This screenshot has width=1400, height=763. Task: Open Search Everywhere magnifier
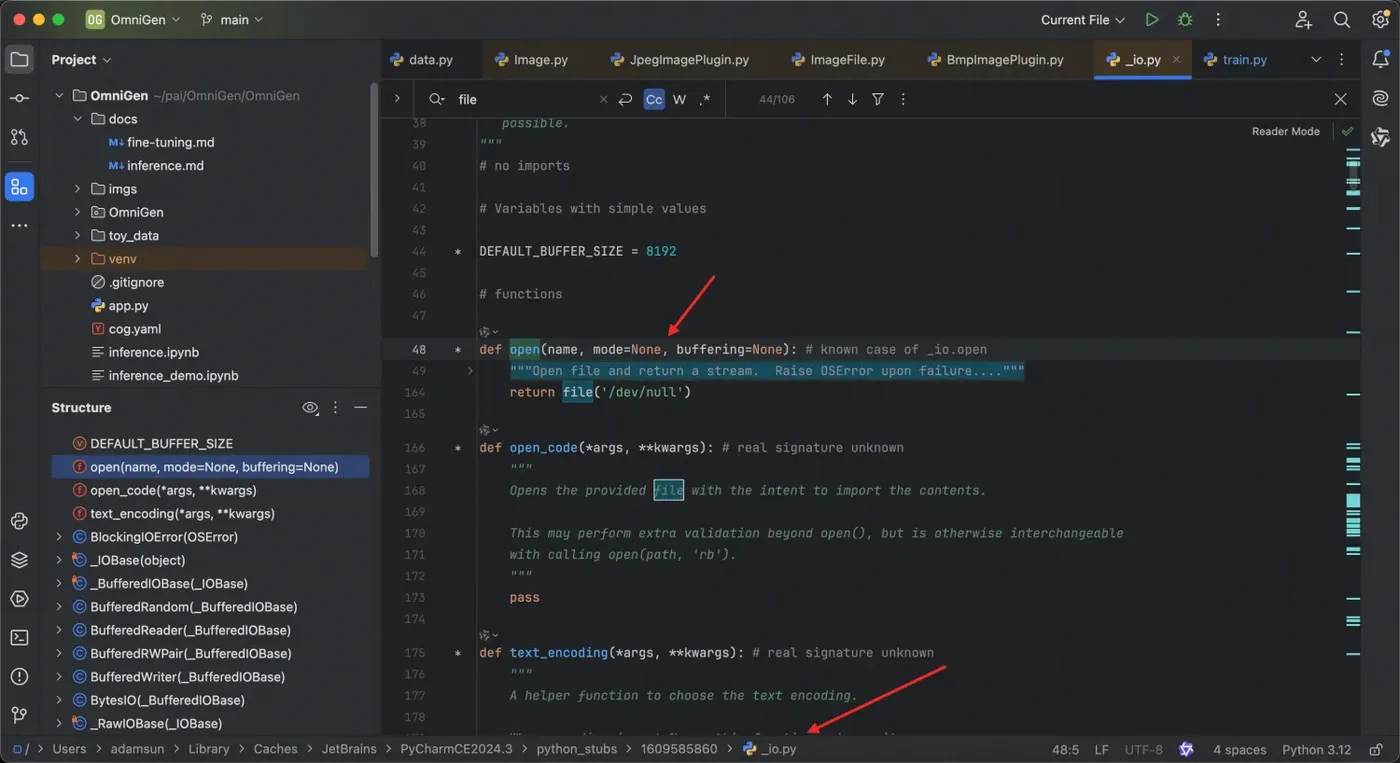1342,20
